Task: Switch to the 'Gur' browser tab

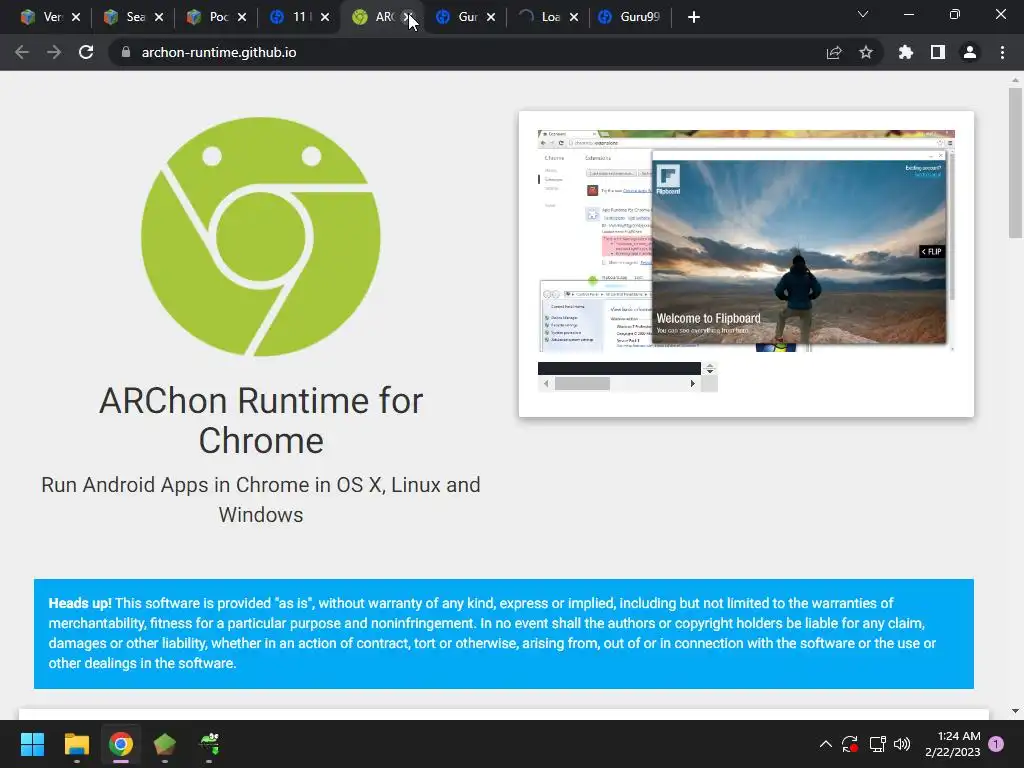Action: [457, 17]
